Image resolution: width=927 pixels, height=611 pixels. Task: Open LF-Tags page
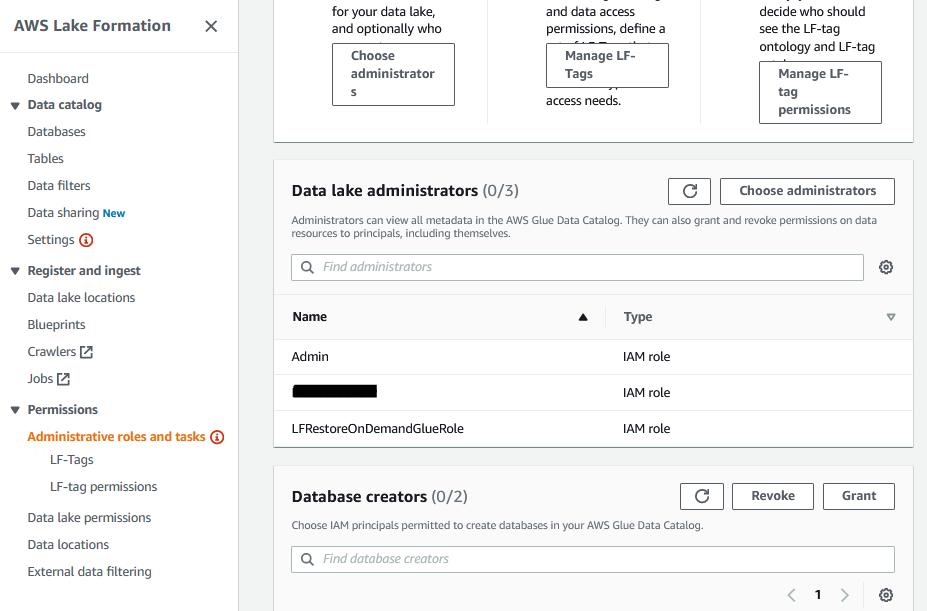pyautogui.click(x=72, y=460)
